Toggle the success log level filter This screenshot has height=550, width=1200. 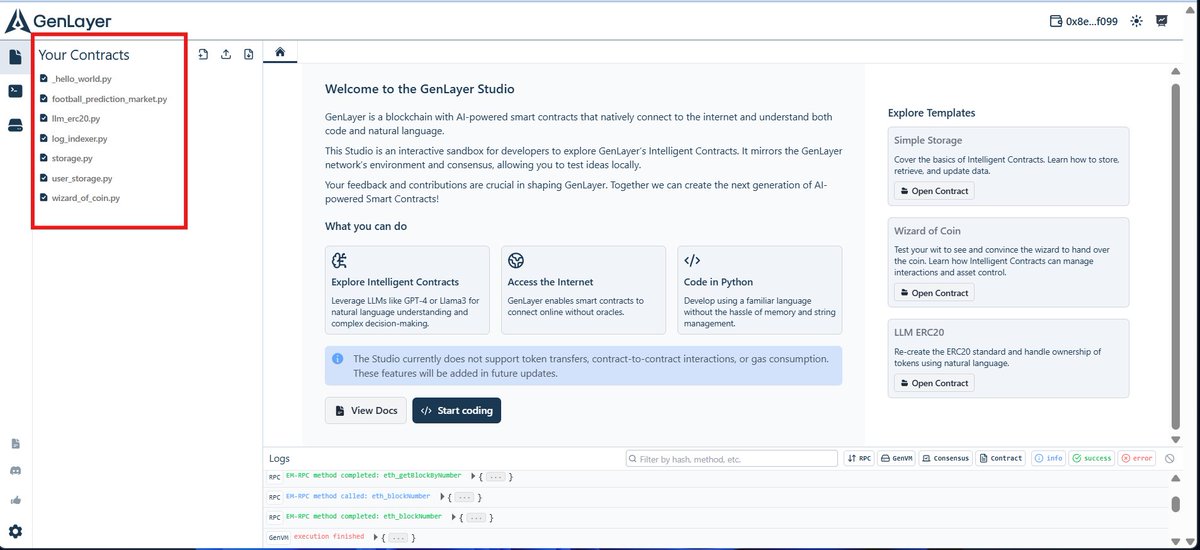1091,459
